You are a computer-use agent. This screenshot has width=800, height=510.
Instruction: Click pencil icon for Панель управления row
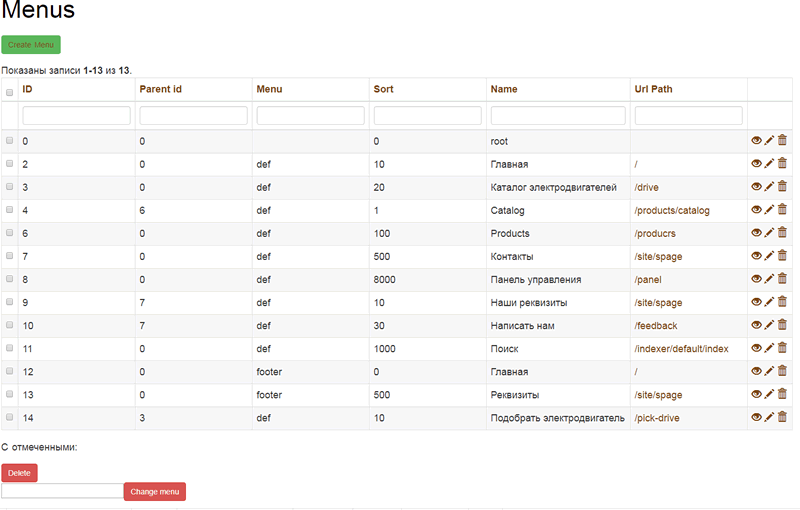769,279
